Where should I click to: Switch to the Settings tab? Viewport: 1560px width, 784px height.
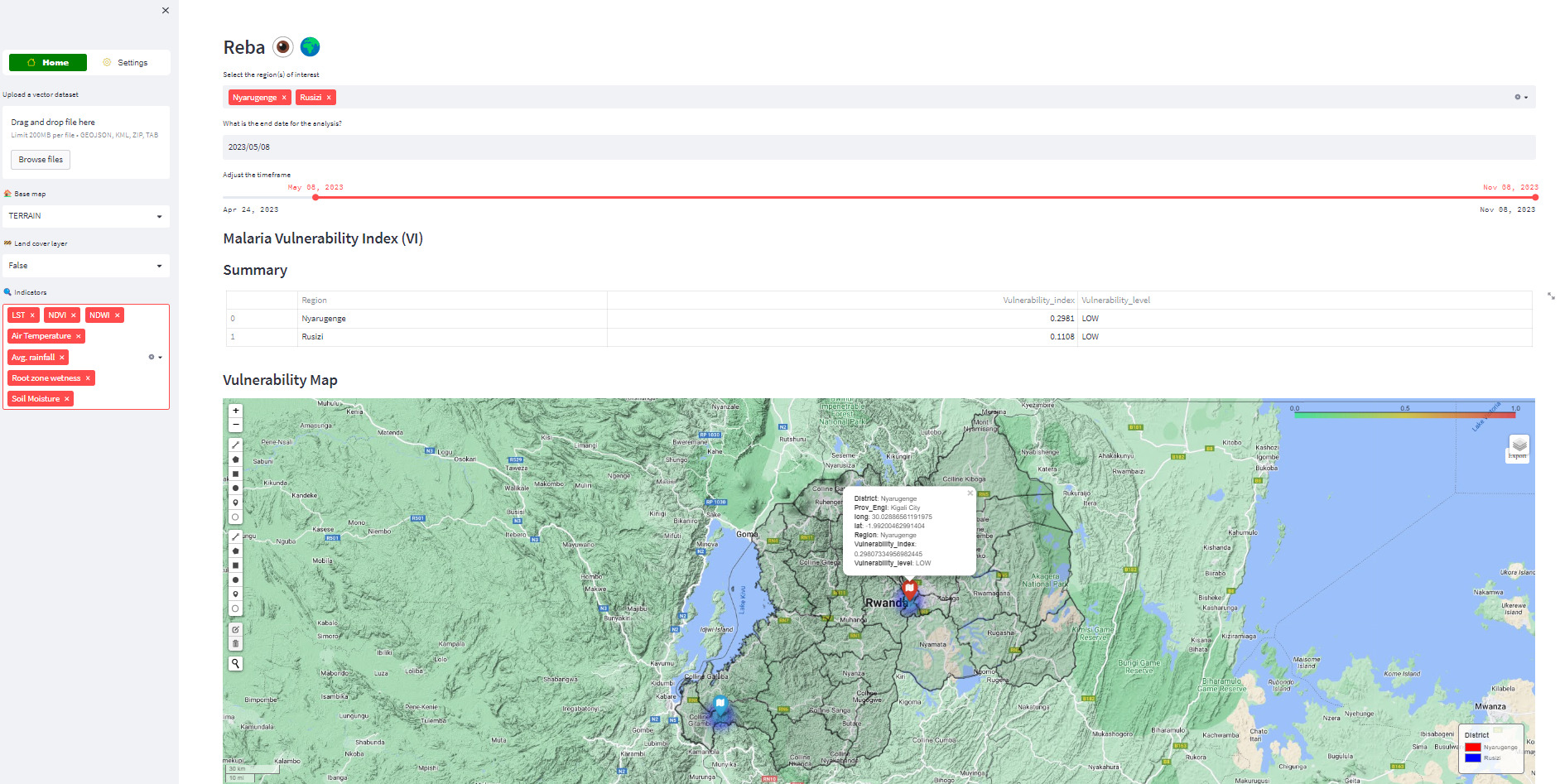(125, 63)
